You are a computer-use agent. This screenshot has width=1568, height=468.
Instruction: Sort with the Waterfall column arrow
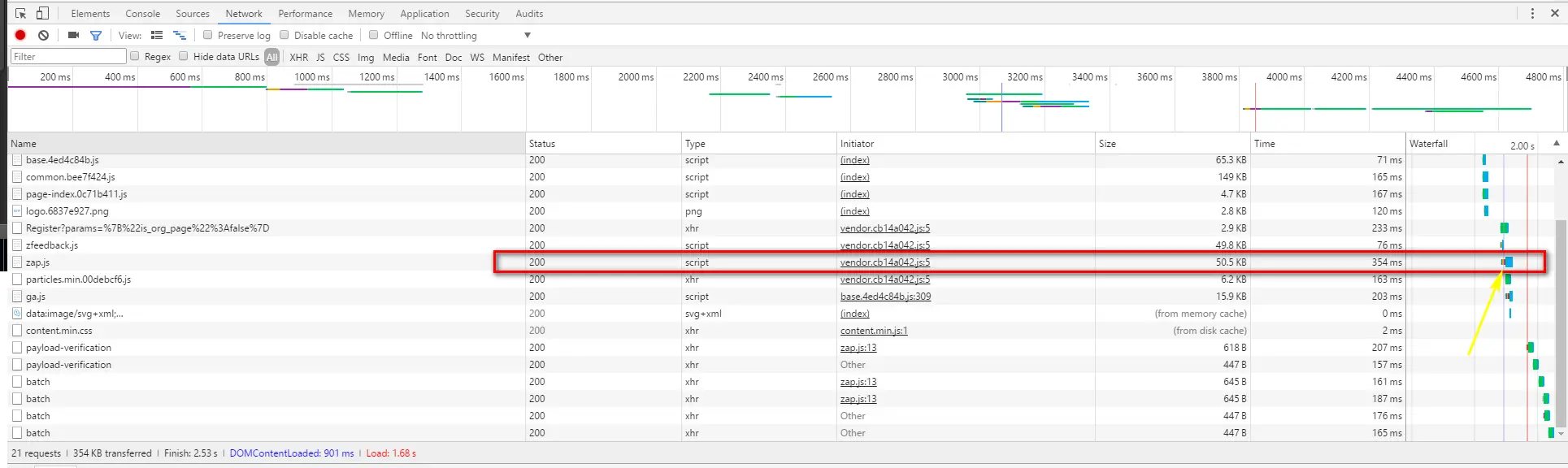[1557, 144]
